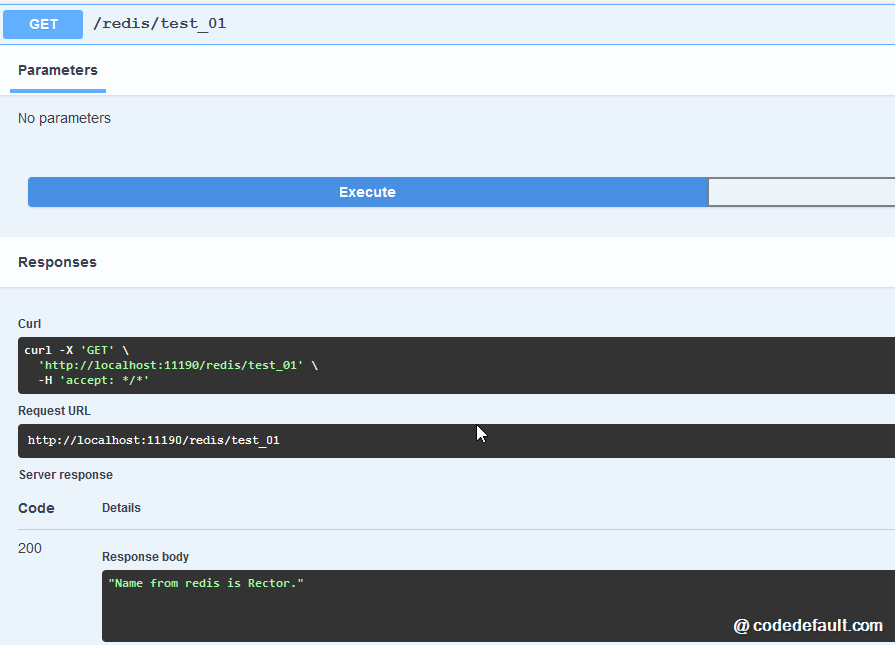Viewport: 895px width, 645px height.
Task: Collapse the /redis/test_01 endpoint path
Action: pos(160,24)
